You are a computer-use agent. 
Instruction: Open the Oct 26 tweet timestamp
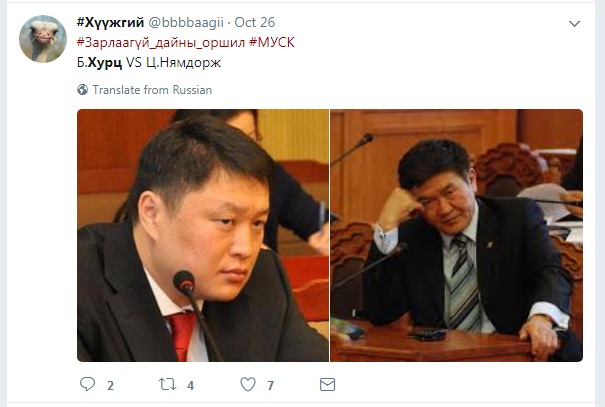(255, 22)
